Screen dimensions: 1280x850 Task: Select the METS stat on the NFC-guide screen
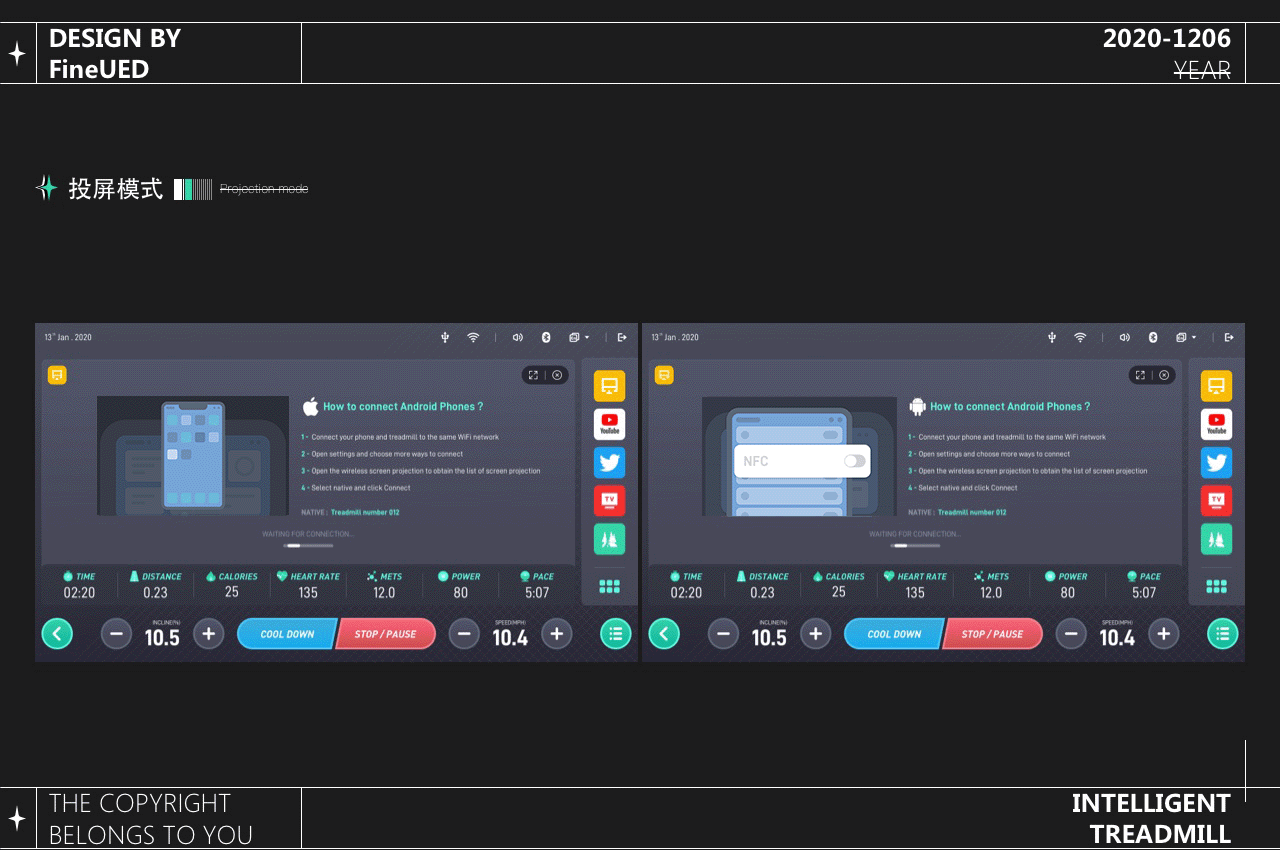(x=990, y=585)
